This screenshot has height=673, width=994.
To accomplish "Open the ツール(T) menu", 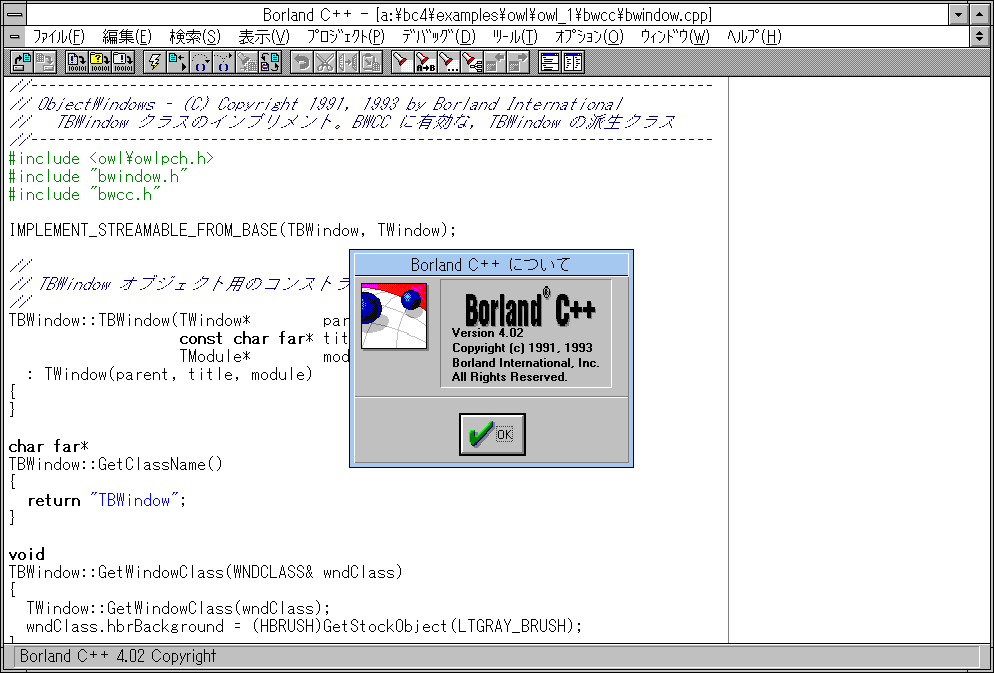I will coord(515,37).
